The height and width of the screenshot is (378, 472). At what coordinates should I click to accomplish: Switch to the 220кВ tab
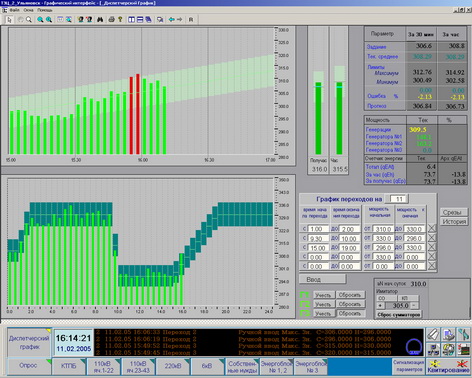click(173, 366)
